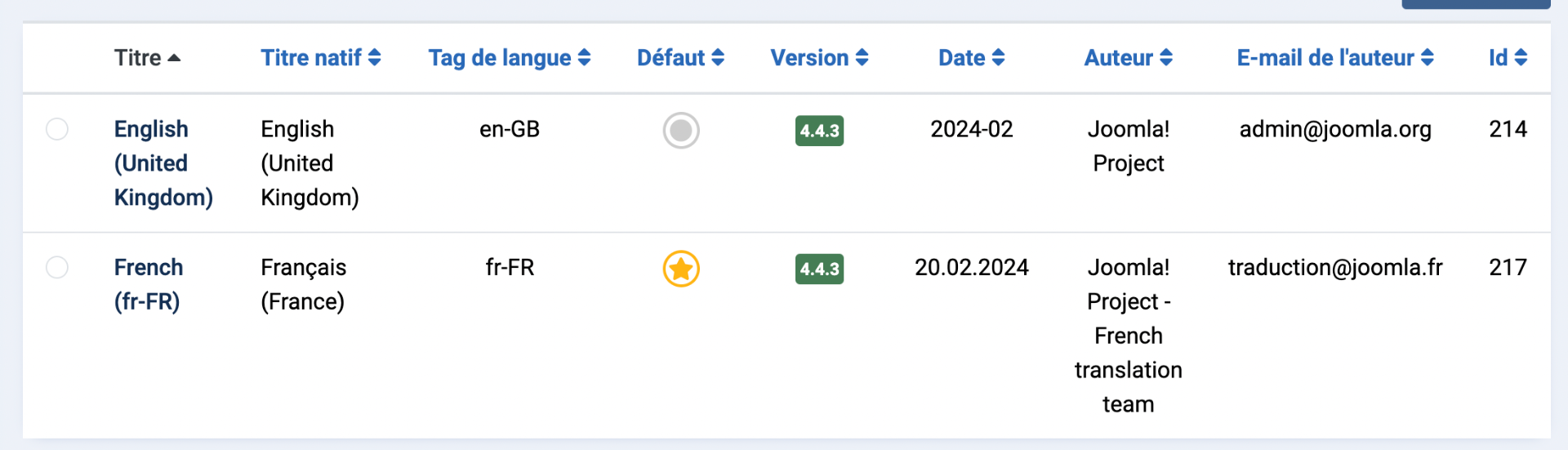Click the sort arrow next to Titre

pos(174,58)
